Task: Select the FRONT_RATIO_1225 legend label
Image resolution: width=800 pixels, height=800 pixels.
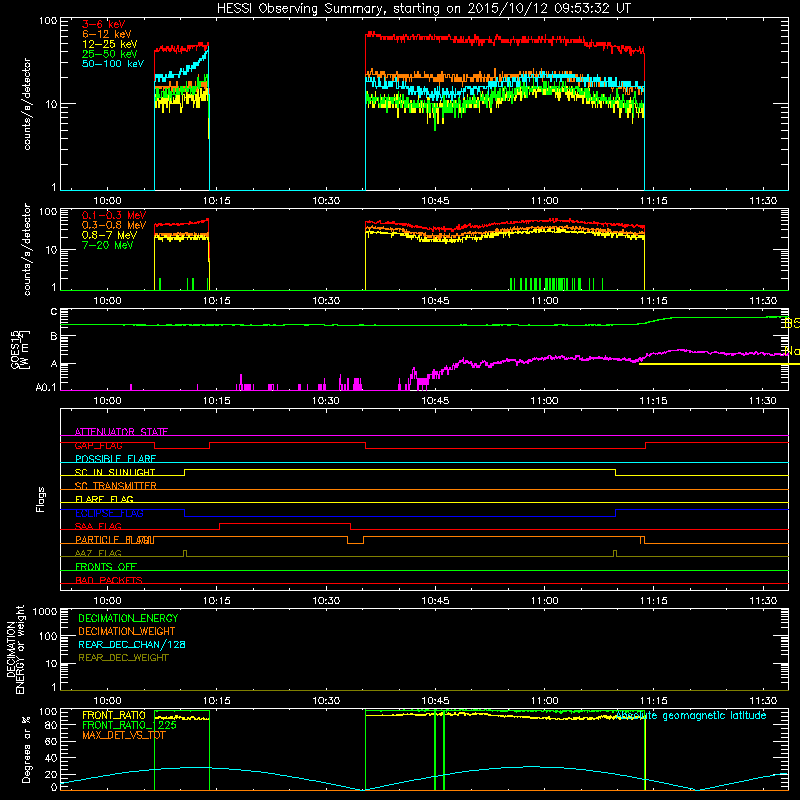Action: pyautogui.click(x=130, y=725)
